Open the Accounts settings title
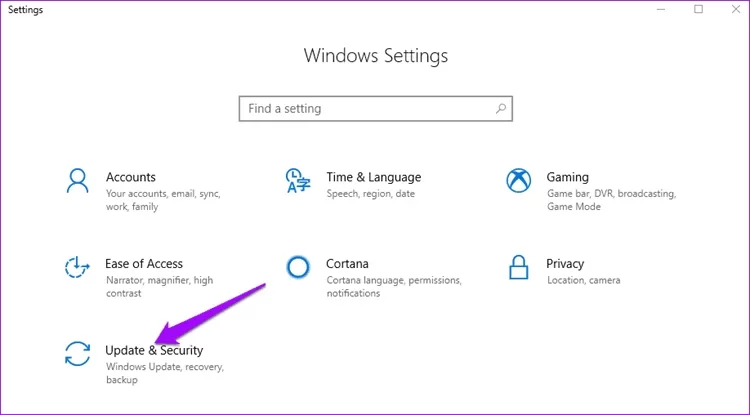Viewport: 750px width, 415px height. point(130,177)
